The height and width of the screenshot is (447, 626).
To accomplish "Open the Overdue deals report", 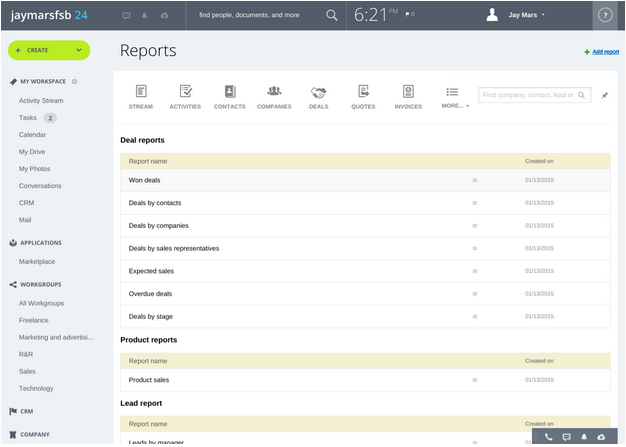I will [x=150, y=294].
